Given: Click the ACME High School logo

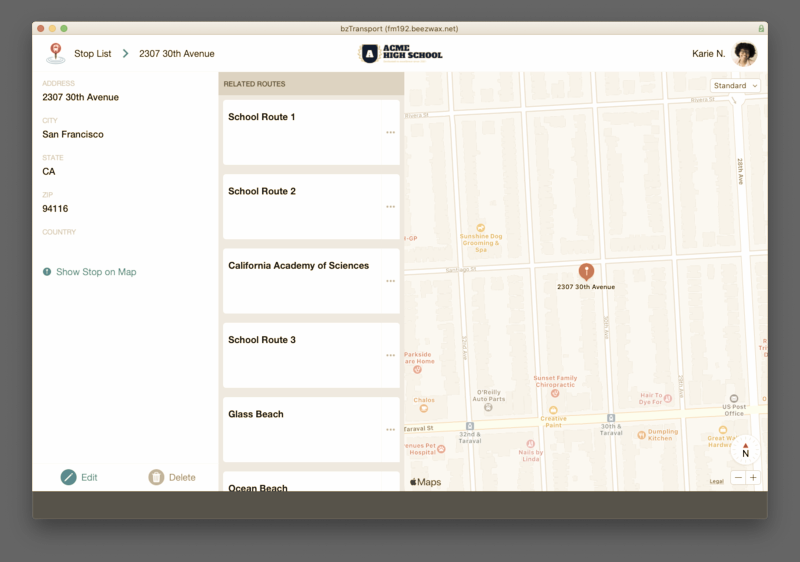Looking at the screenshot, I should (400, 54).
